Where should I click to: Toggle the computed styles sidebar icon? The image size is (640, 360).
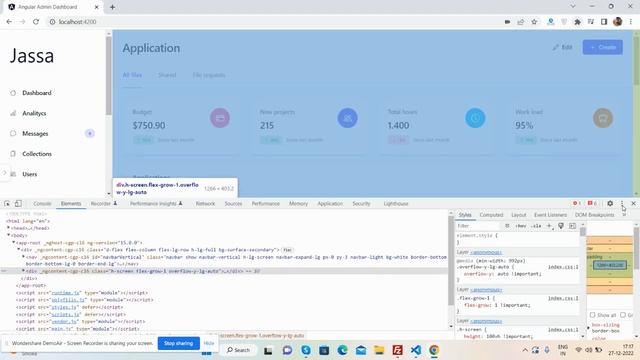pyautogui.click(x=572, y=226)
